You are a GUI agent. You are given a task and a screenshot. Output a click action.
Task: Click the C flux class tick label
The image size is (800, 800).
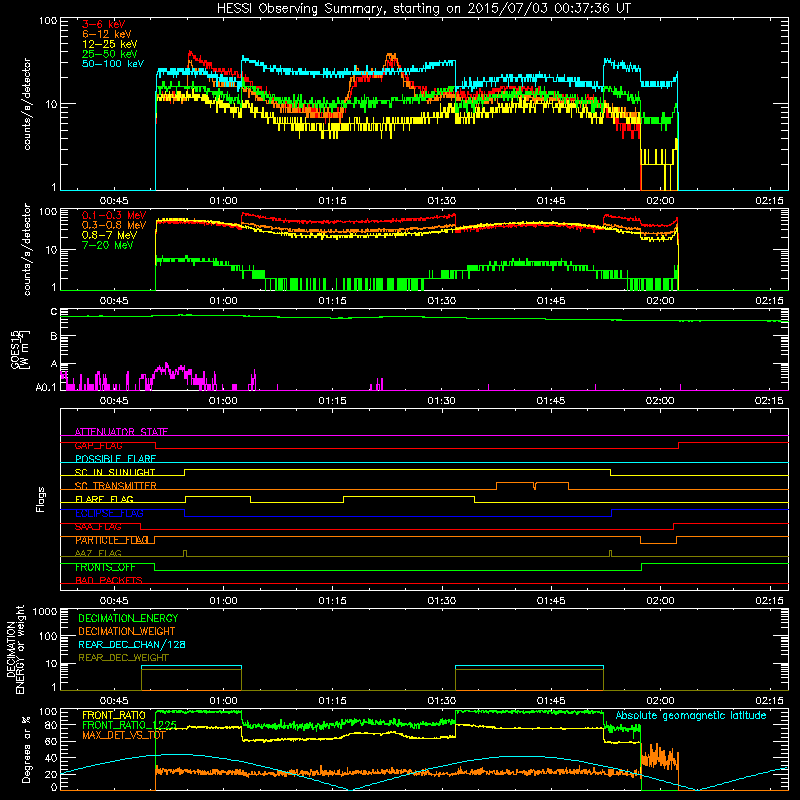pyautogui.click(x=54, y=312)
